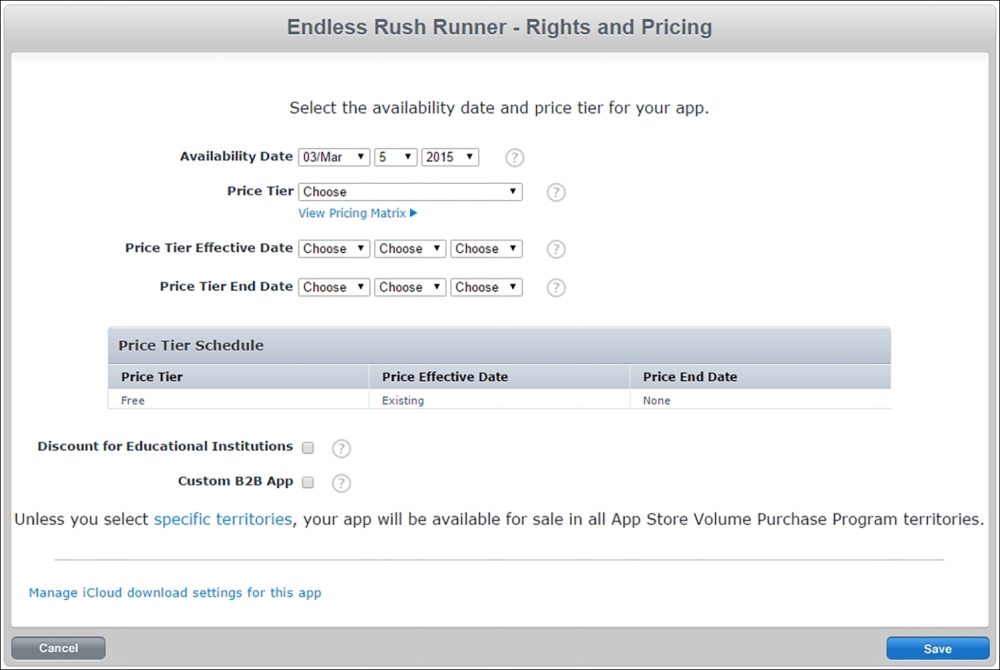Select the Free row in Price Tier Schedule

(238, 400)
